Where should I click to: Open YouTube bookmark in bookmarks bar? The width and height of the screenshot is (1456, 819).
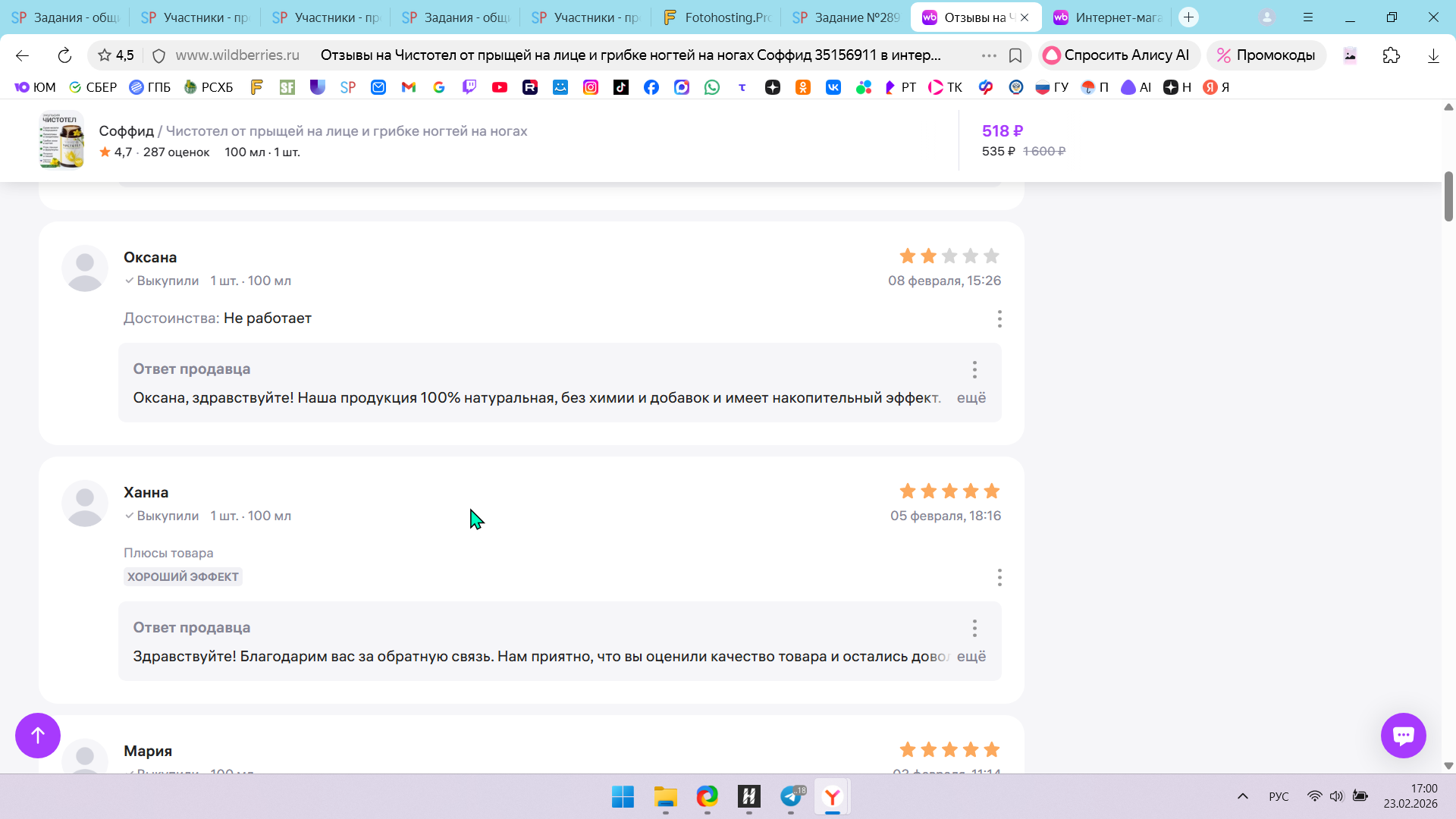(499, 87)
